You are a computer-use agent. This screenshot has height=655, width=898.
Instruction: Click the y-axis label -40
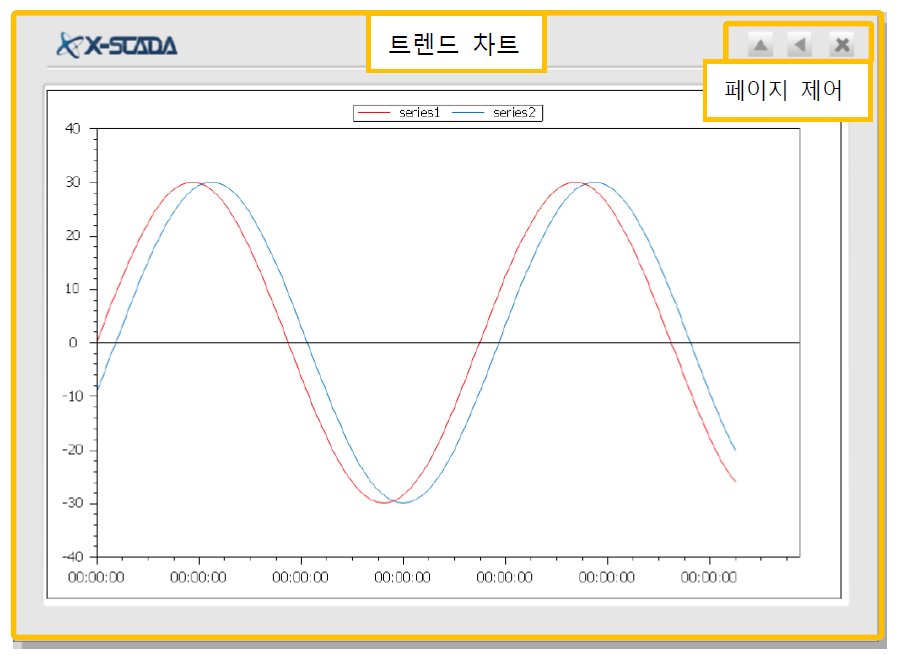coord(73,557)
